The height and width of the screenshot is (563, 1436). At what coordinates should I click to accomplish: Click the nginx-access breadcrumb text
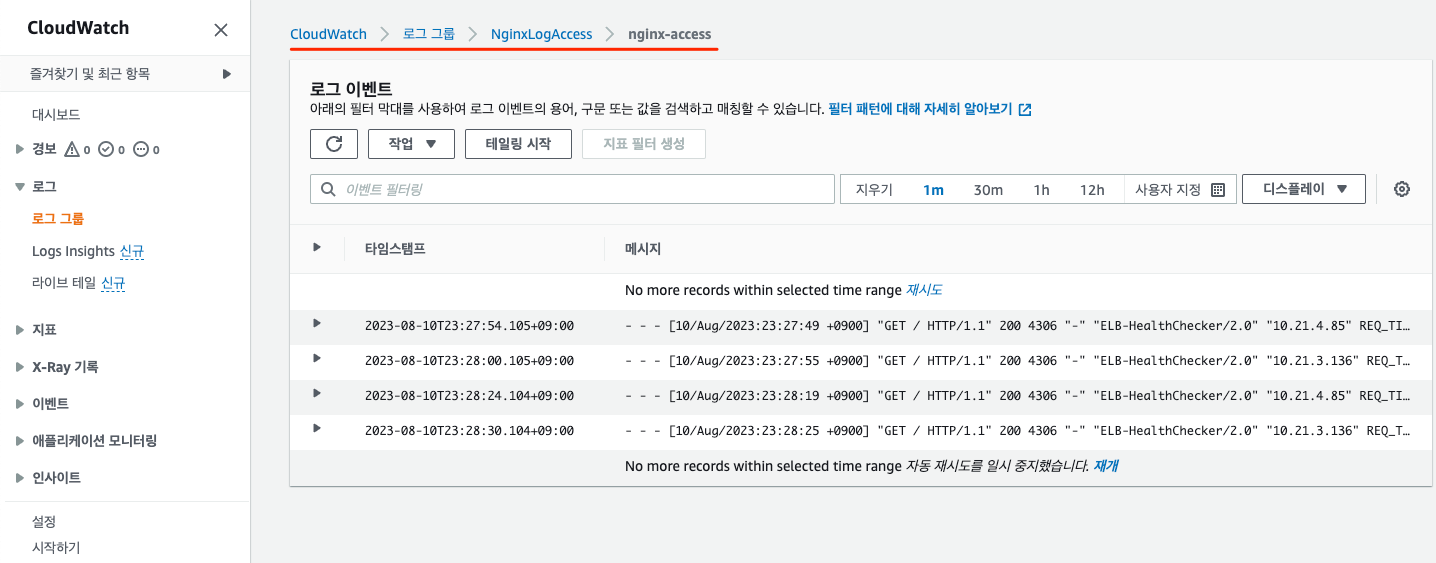[669, 34]
